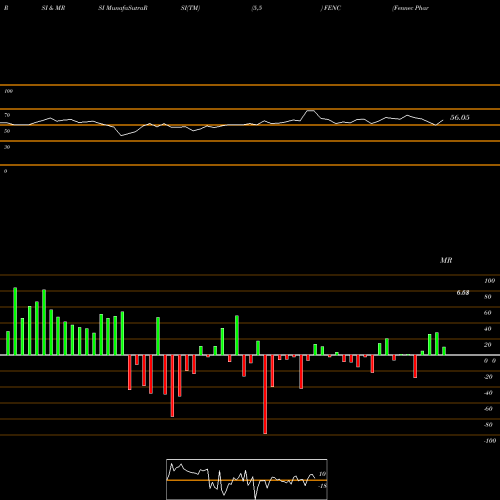The width and height of the screenshot is (500, 500).
Task: Click the RSI axis label 30
Action: point(7,147)
